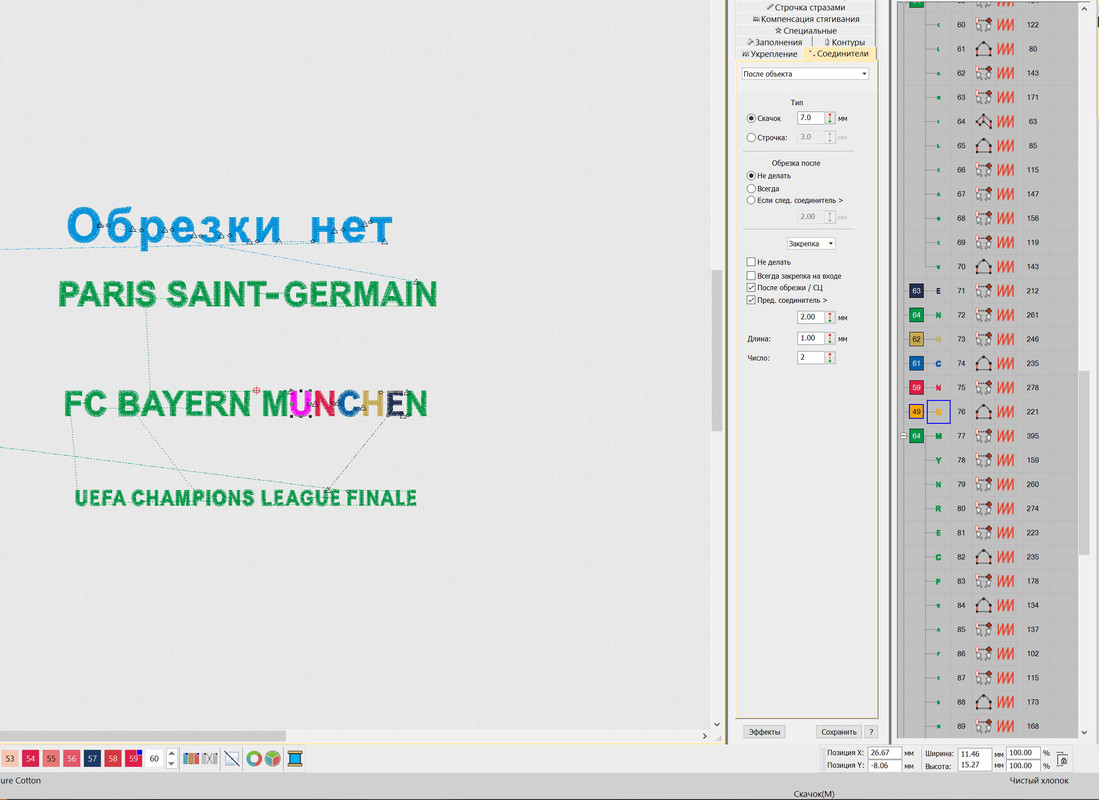1099x800 pixels.
Task: Open the Закрепка dropdown
Action: pos(810,243)
